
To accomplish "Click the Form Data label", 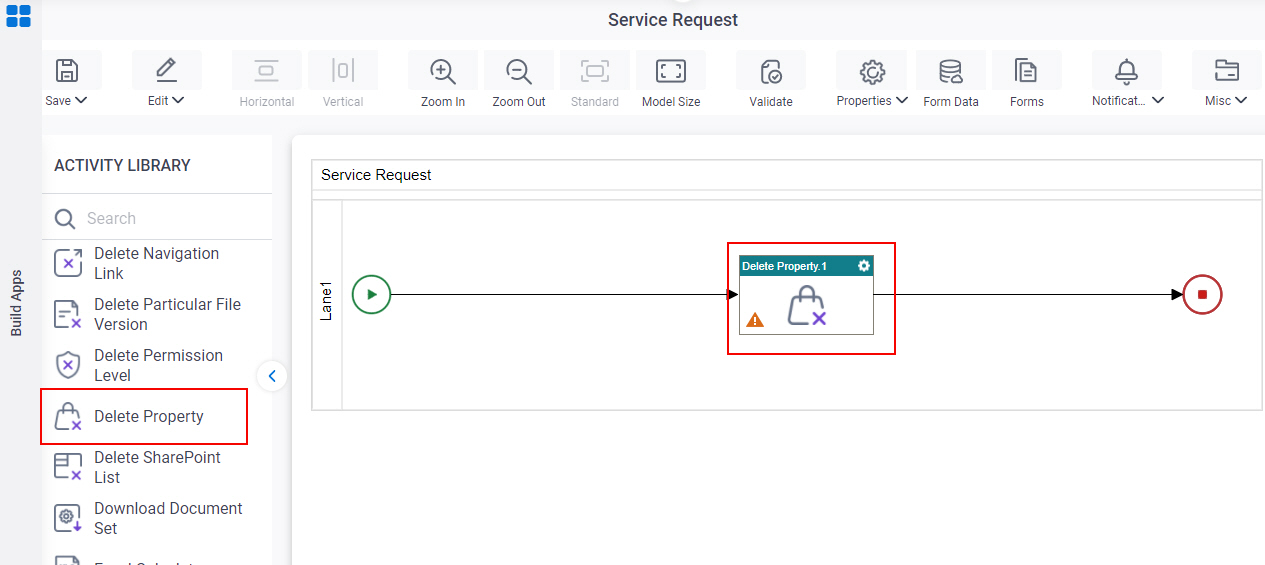I will point(951,102).
